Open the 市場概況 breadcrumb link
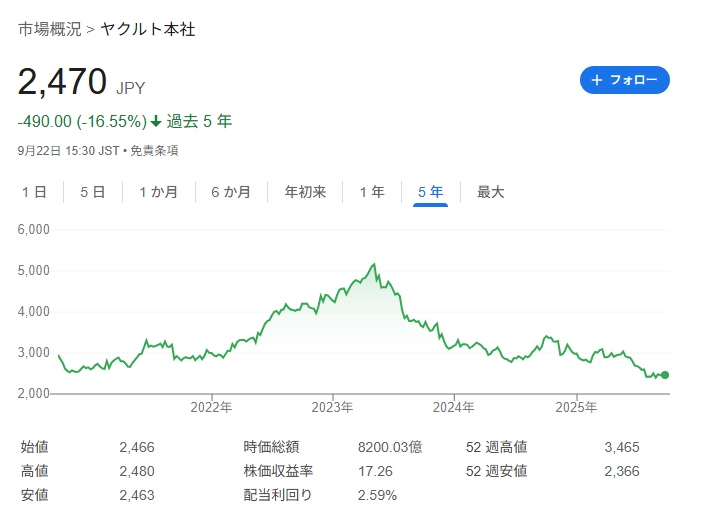The height and width of the screenshot is (519, 714). [50, 29]
